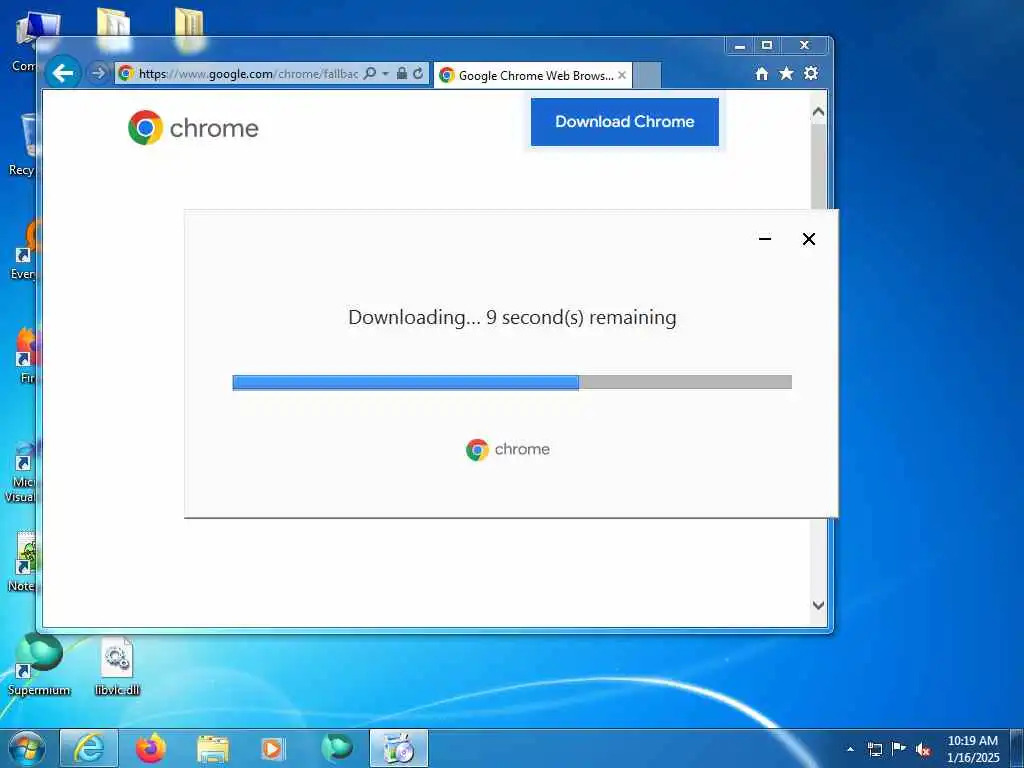Click the security lock icon in address bar
Viewport: 1024px width, 768px height.
tap(402, 73)
